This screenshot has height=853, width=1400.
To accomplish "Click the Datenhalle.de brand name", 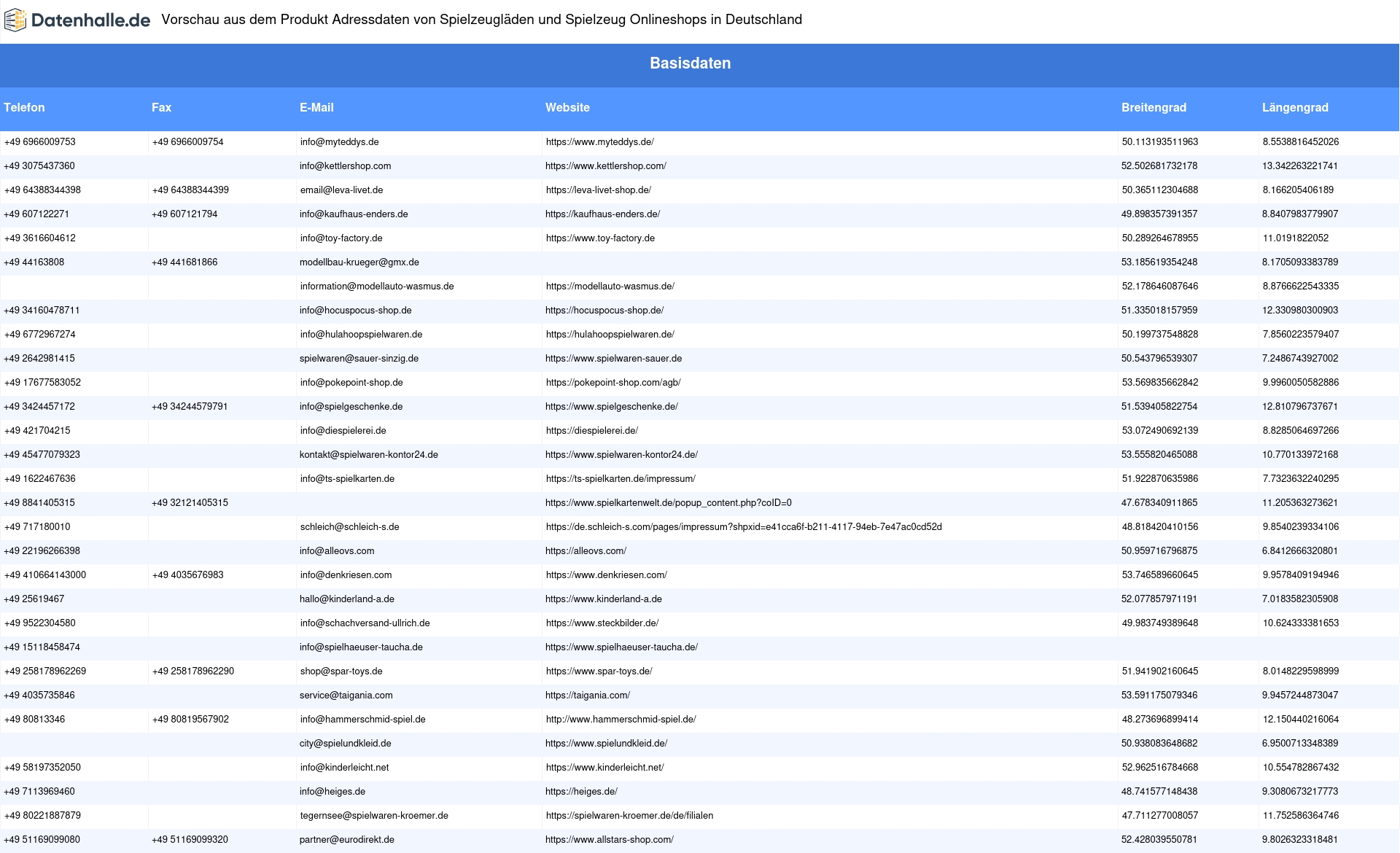I will click(91, 20).
